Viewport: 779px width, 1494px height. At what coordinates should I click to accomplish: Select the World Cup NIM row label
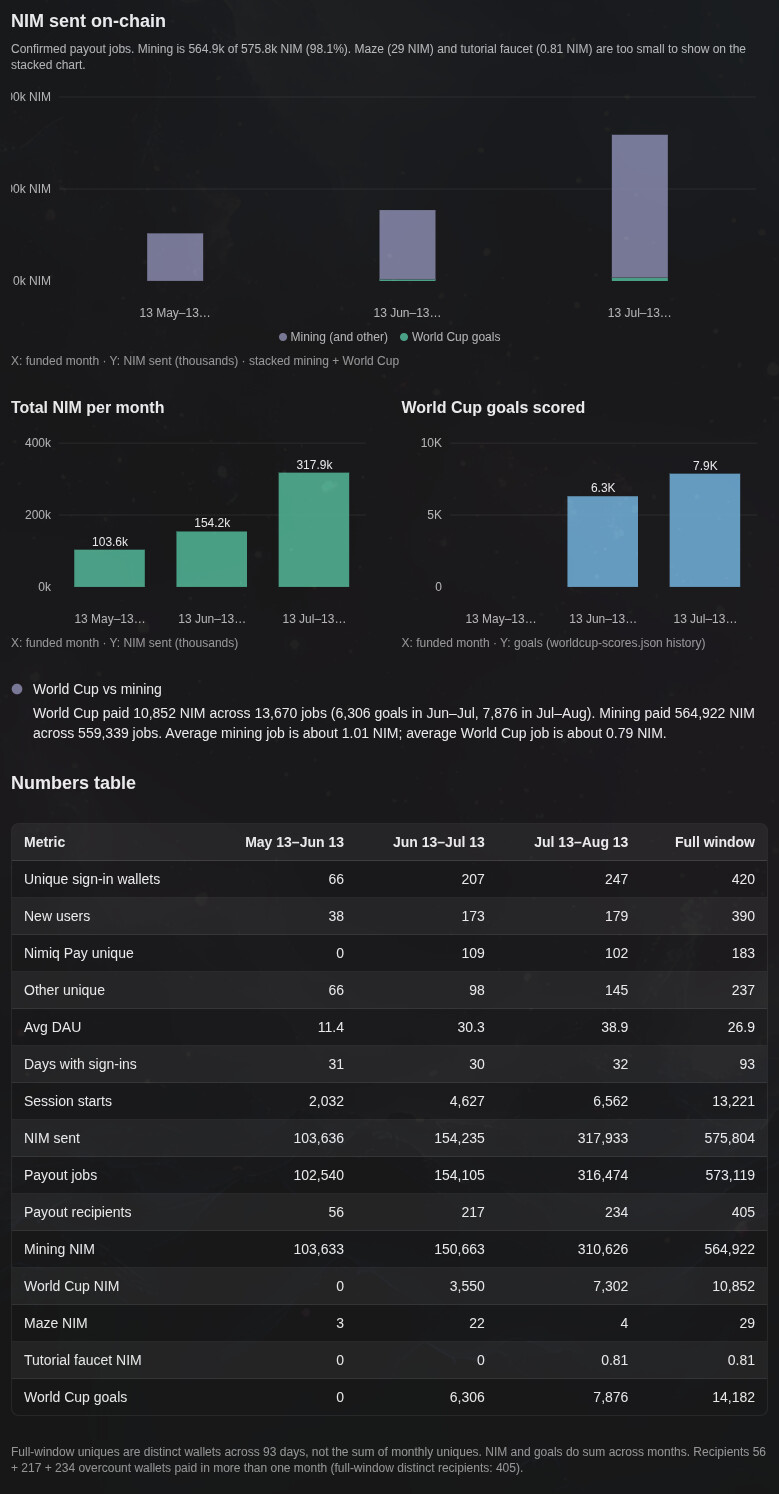click(71, 1286)
